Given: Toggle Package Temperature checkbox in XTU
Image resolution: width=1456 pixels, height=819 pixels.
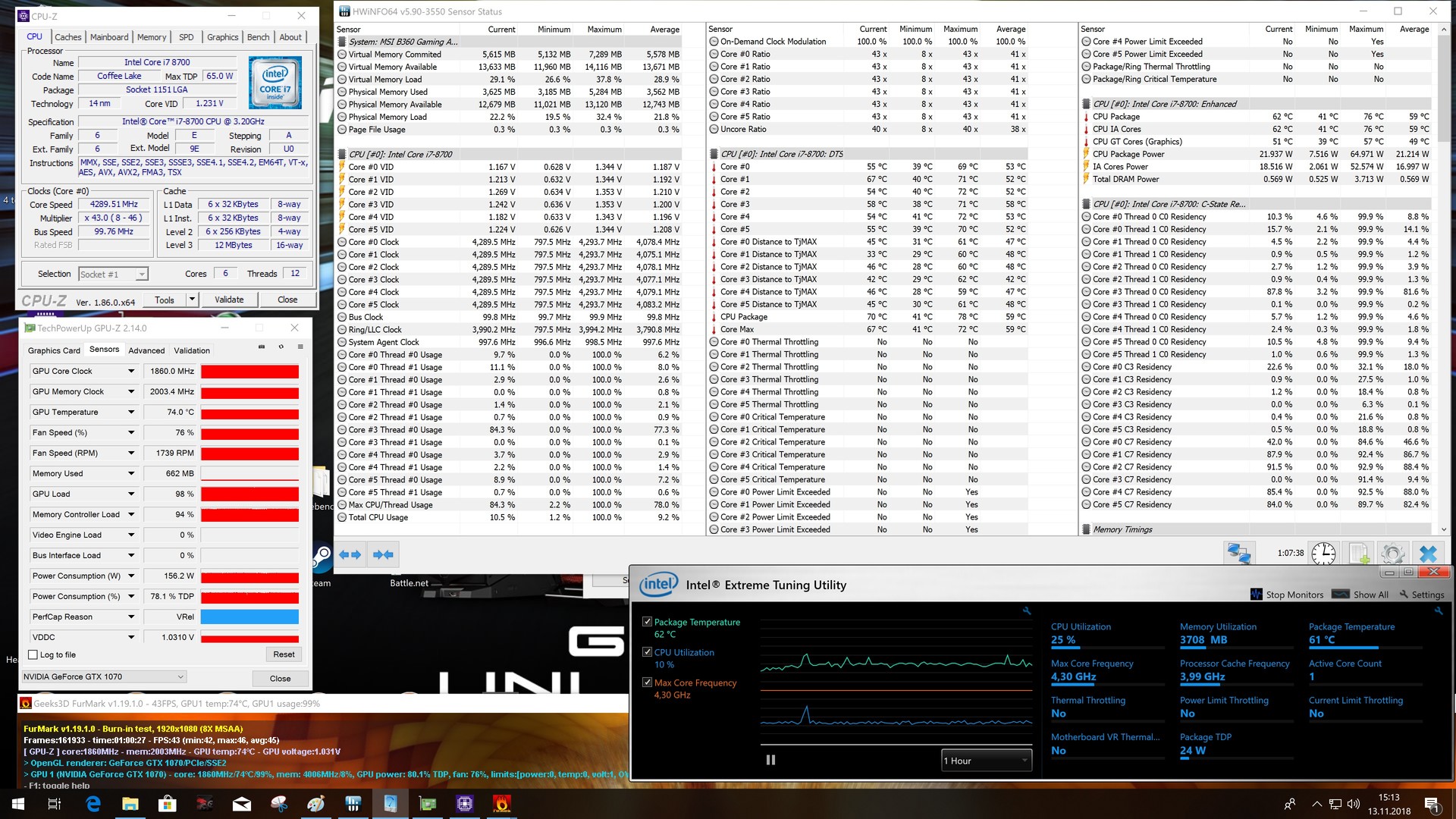Looking at the screenshot, I should [647, 622].
